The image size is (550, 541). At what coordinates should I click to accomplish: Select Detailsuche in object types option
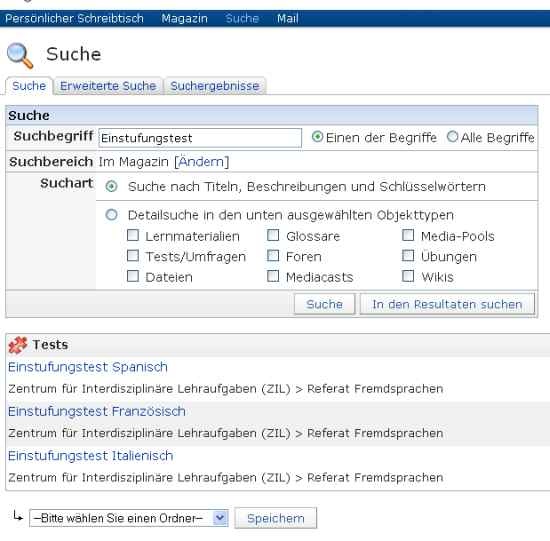pos(112,215)
